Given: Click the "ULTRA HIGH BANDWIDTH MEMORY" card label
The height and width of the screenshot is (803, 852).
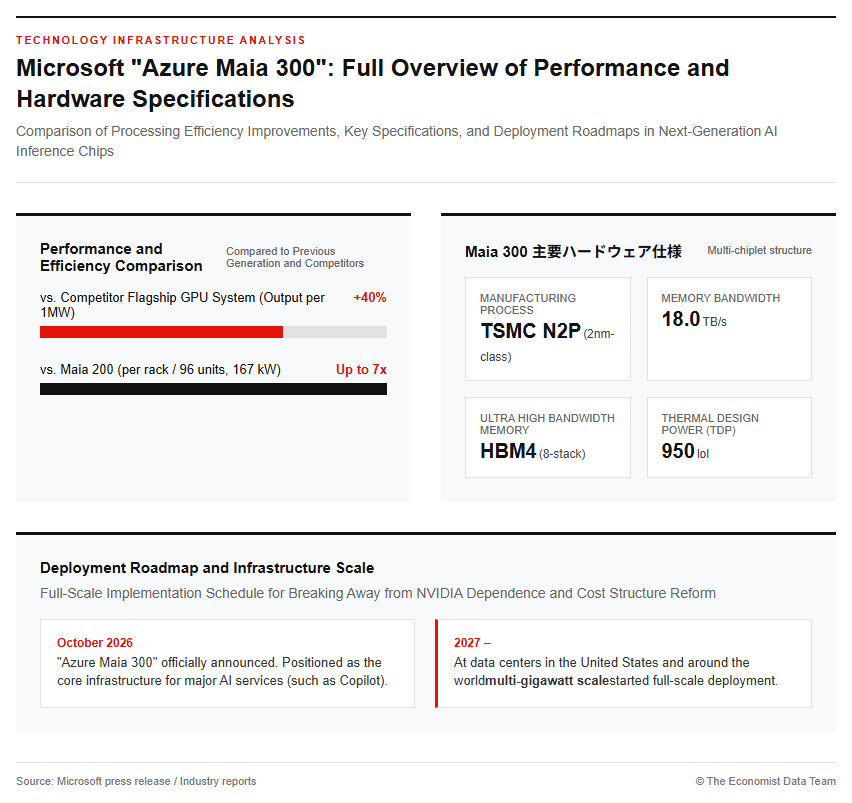Looking at the screenshot, I should [x=547, y=424].
